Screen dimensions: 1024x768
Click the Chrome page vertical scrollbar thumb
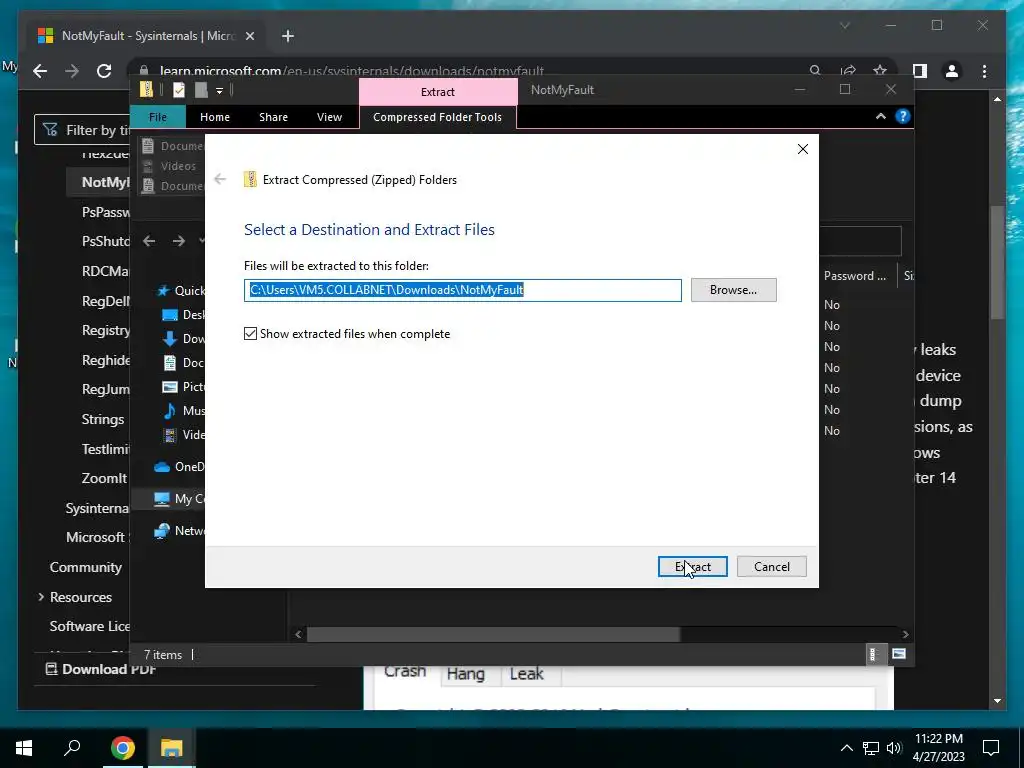coord(997,261)
